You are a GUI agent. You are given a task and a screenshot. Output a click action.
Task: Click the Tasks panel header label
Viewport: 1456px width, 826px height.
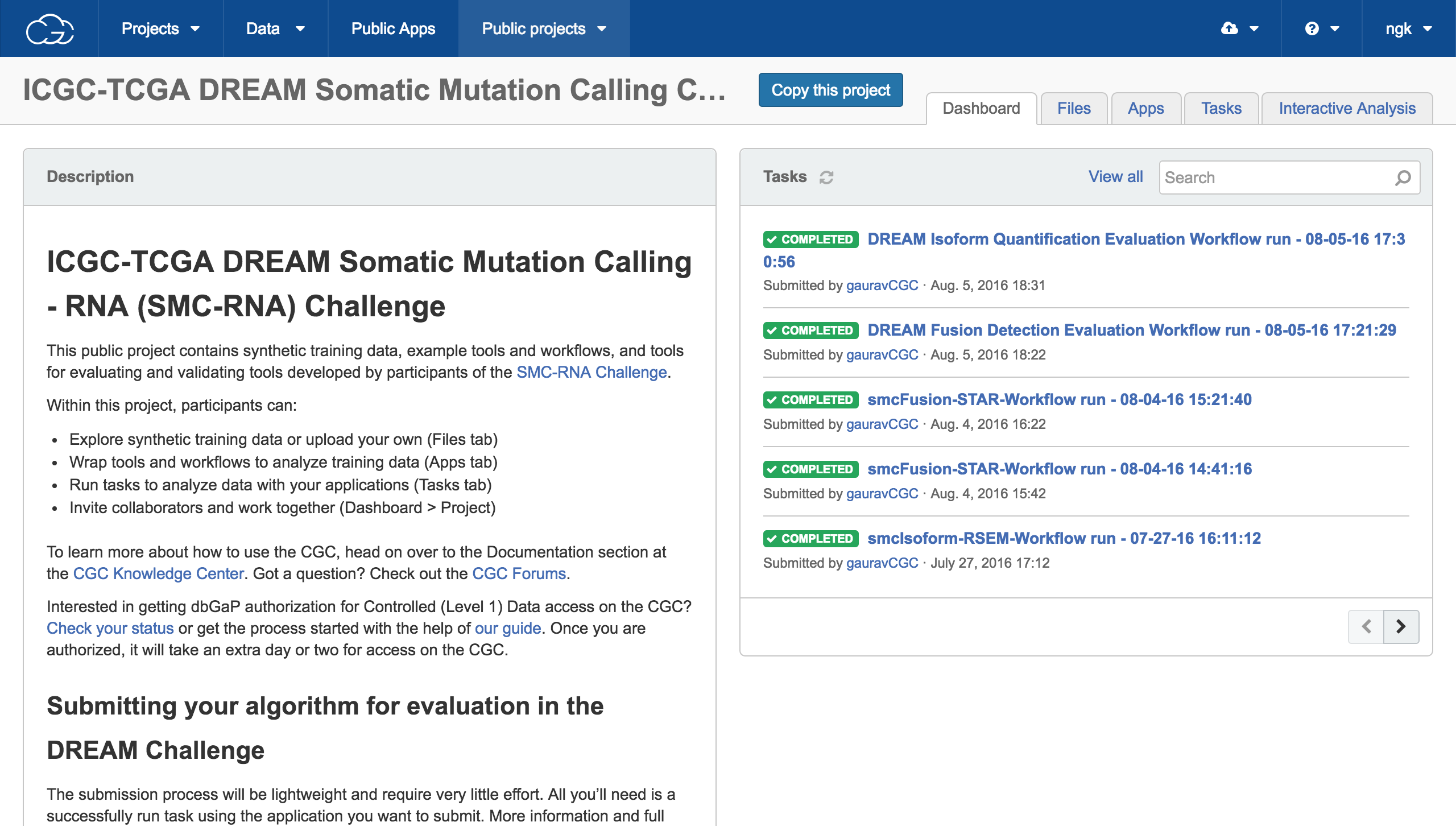coord(785,176)
